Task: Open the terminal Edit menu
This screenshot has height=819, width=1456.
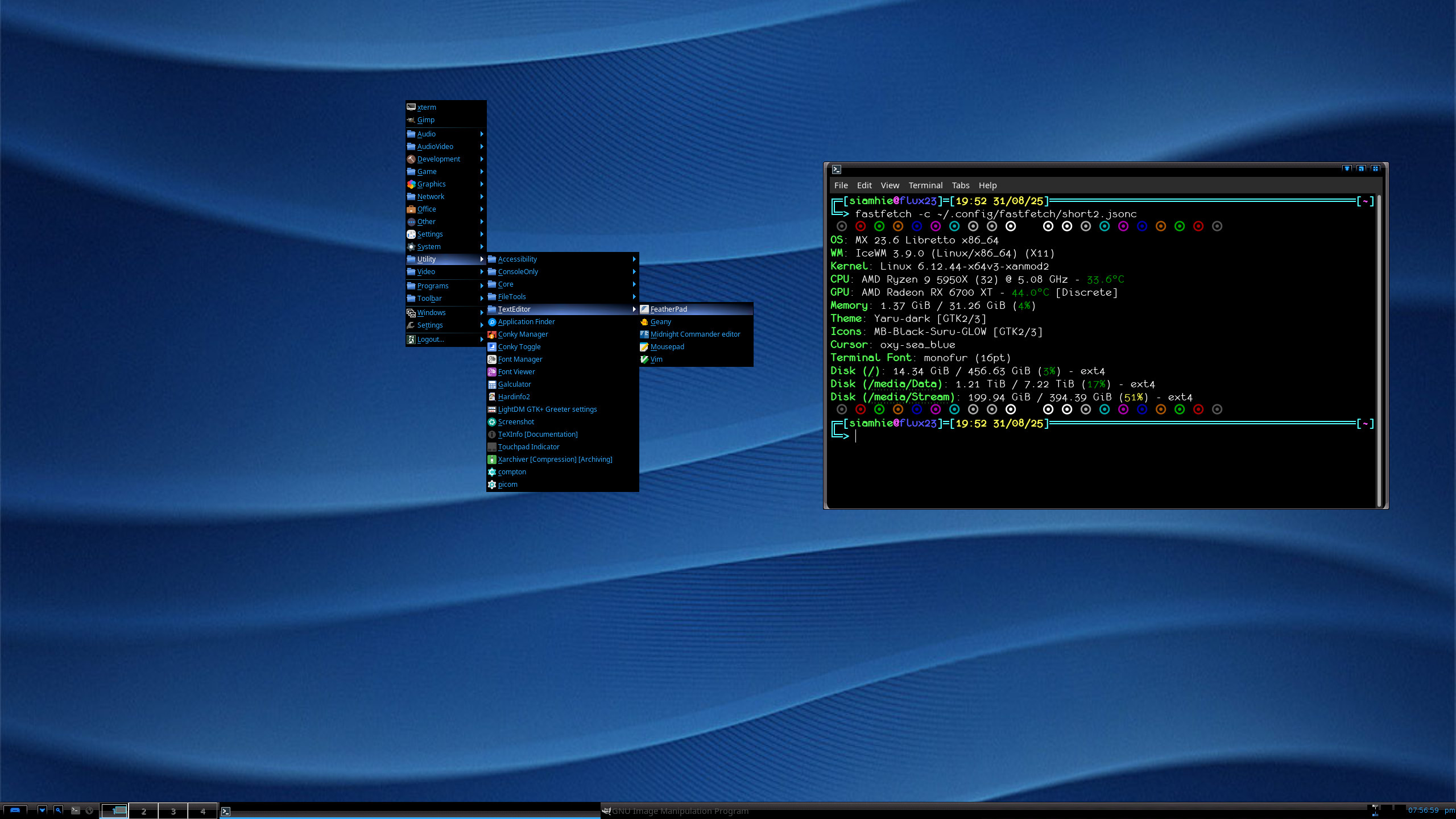Action: [x=864, y=185]
